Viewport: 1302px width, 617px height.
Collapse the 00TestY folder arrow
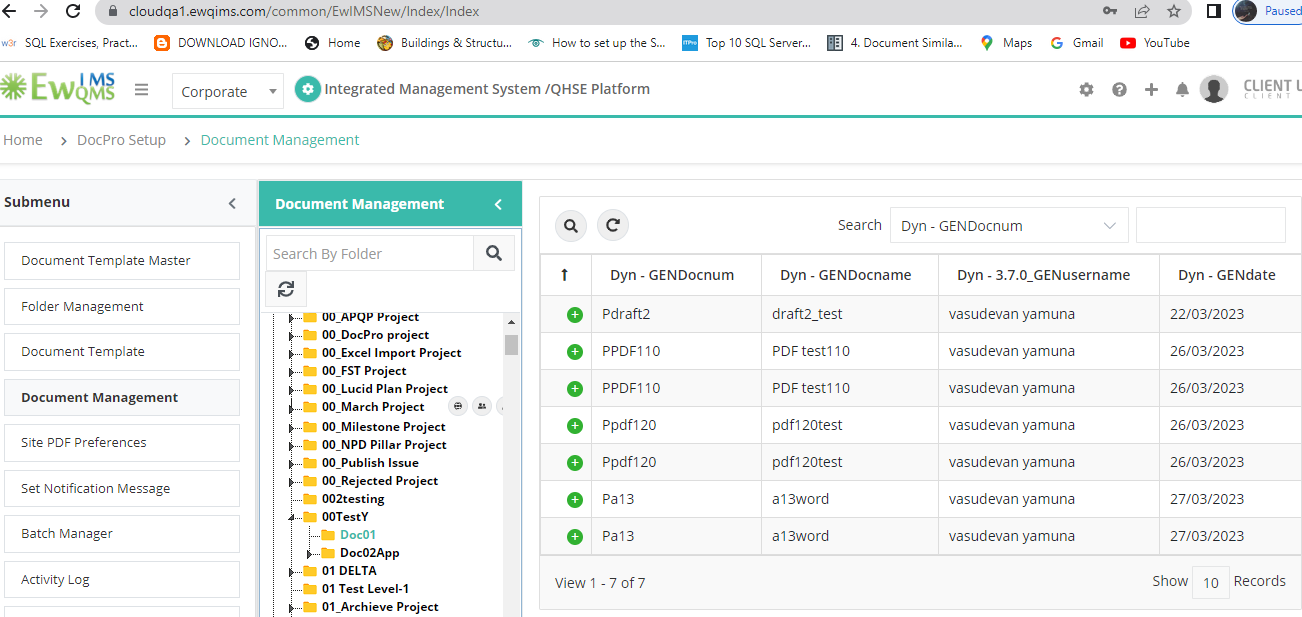(292, 518)
